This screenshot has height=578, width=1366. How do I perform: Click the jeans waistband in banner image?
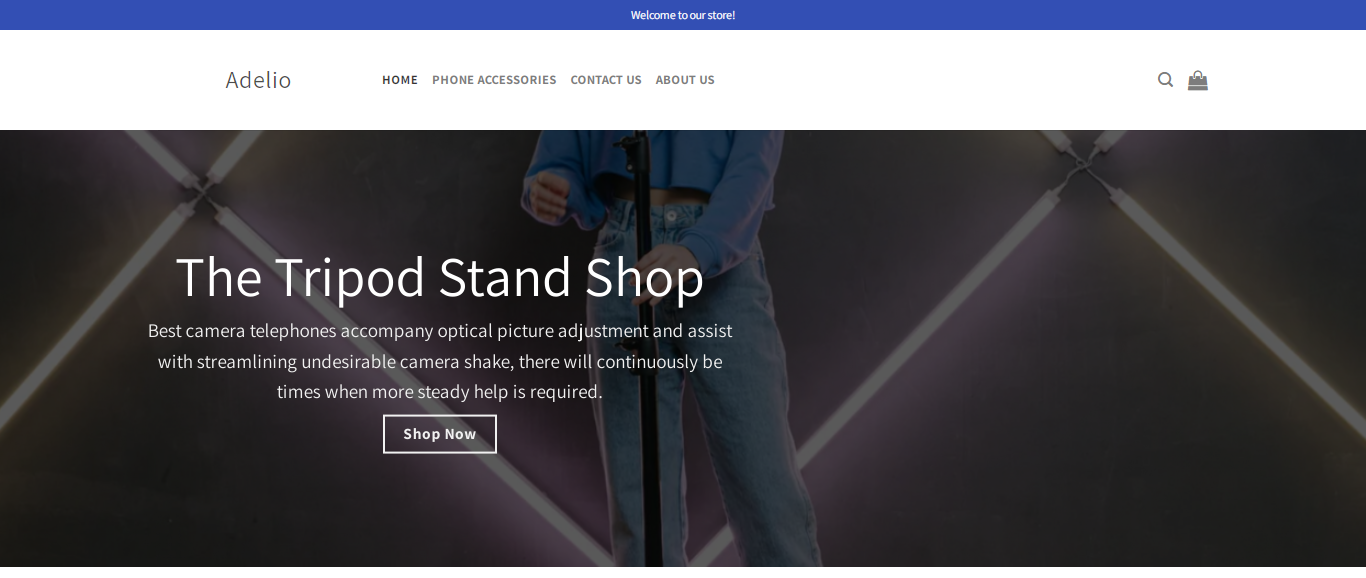pos(670,215)
